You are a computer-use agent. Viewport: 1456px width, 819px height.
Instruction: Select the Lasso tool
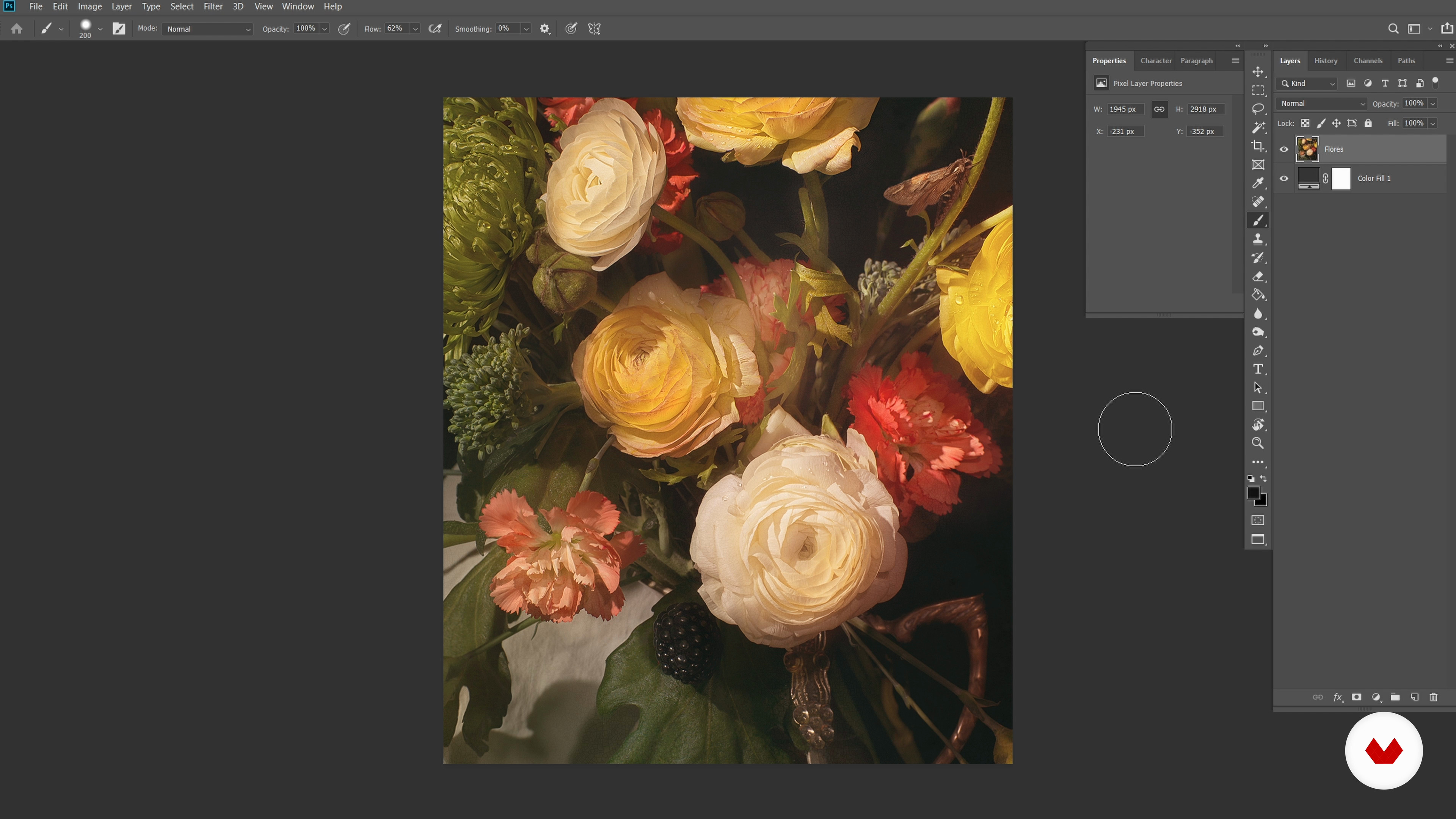[1258, 108]
